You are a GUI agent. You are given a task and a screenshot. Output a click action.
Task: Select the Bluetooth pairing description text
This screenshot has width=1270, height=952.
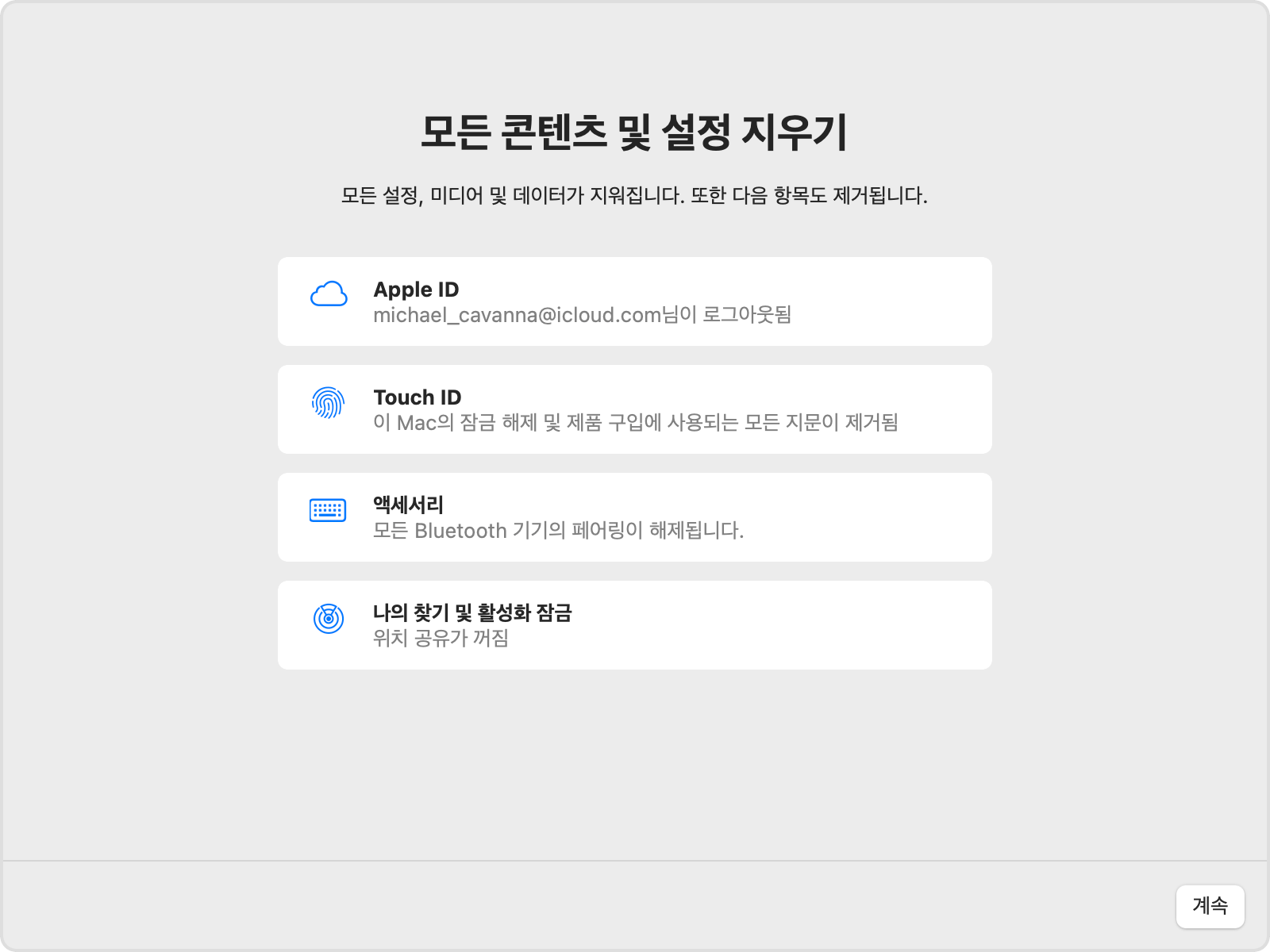pos(560,531)
